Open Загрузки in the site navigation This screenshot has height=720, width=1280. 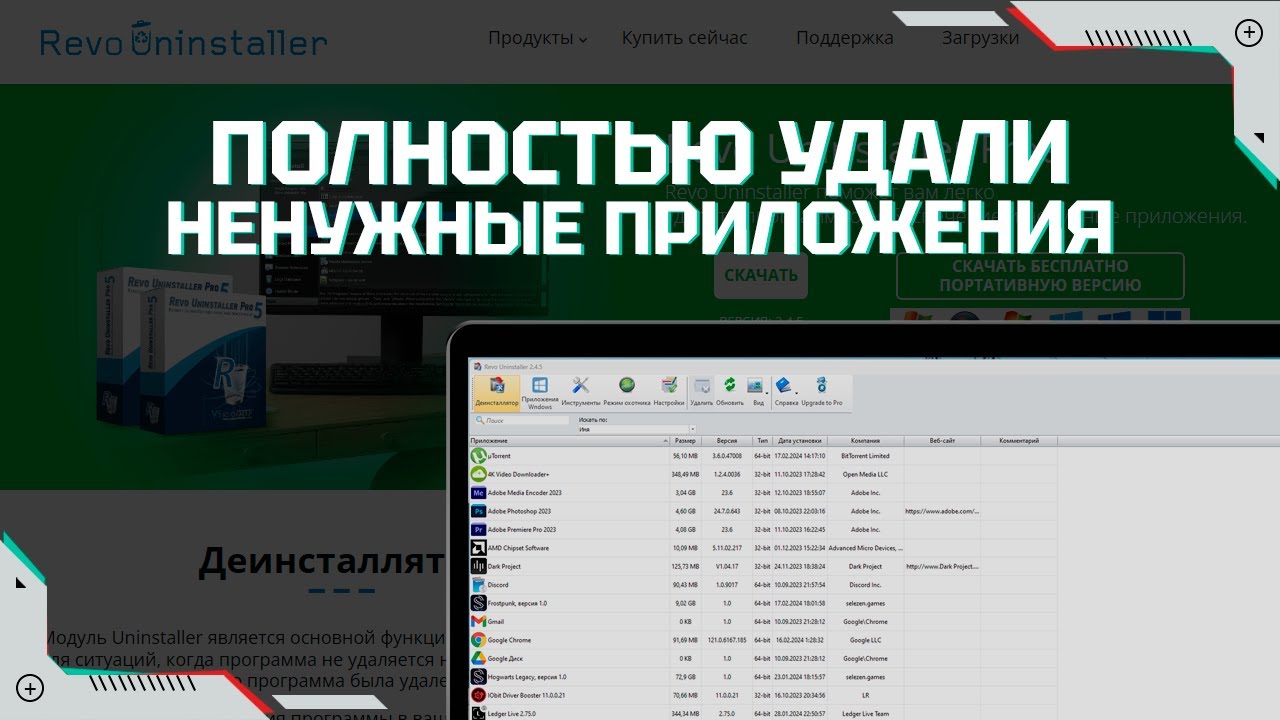pyautogui.click(x=980, y=38)
